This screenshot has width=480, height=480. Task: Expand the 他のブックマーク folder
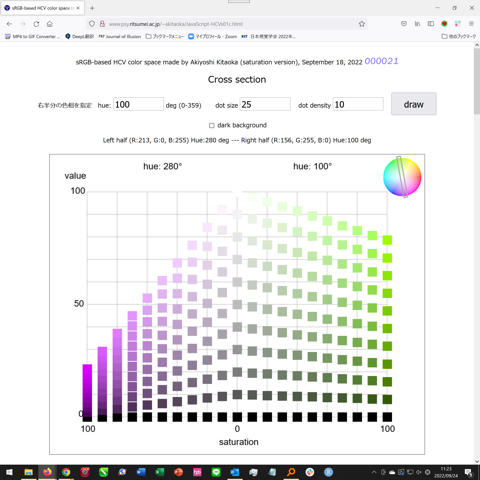(458, 36)
